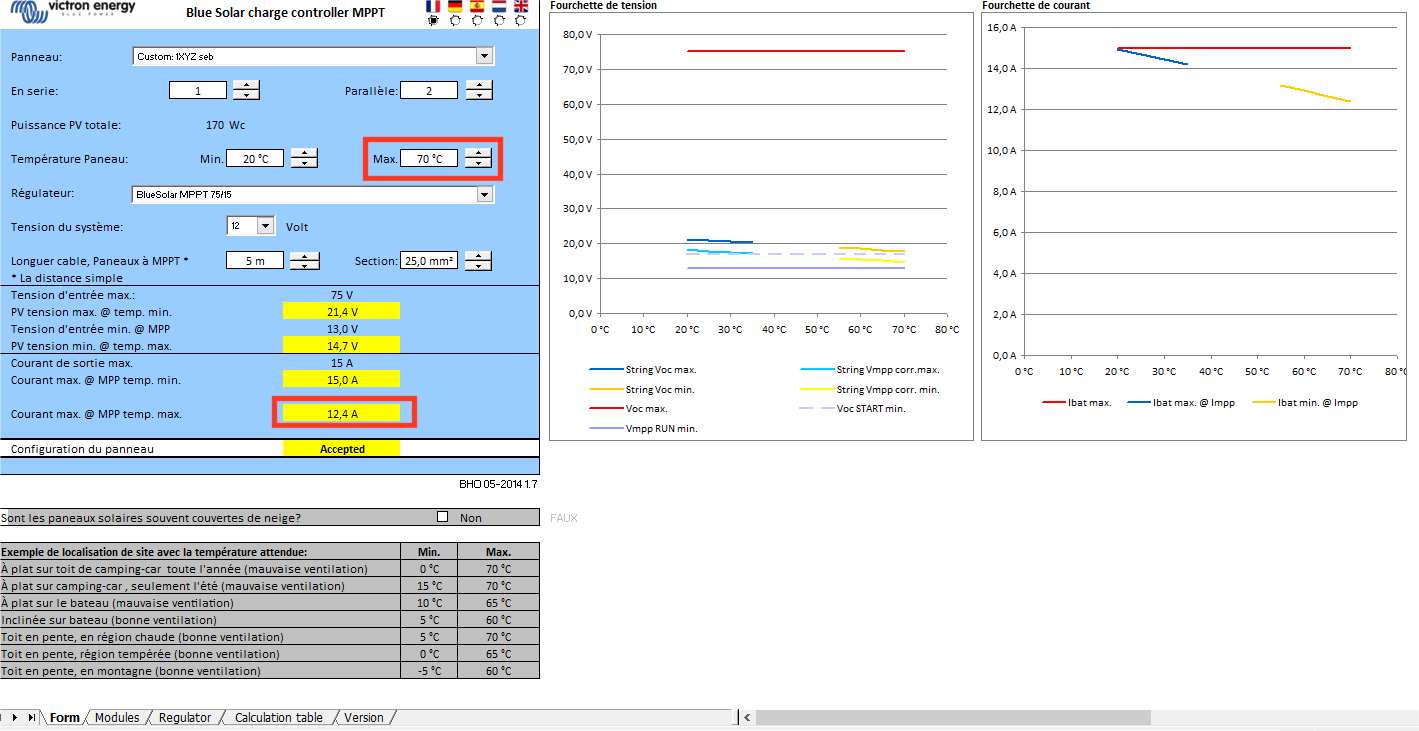
Task: Switch to the Modules sheet tab
Action: click(x=117, y=717)
